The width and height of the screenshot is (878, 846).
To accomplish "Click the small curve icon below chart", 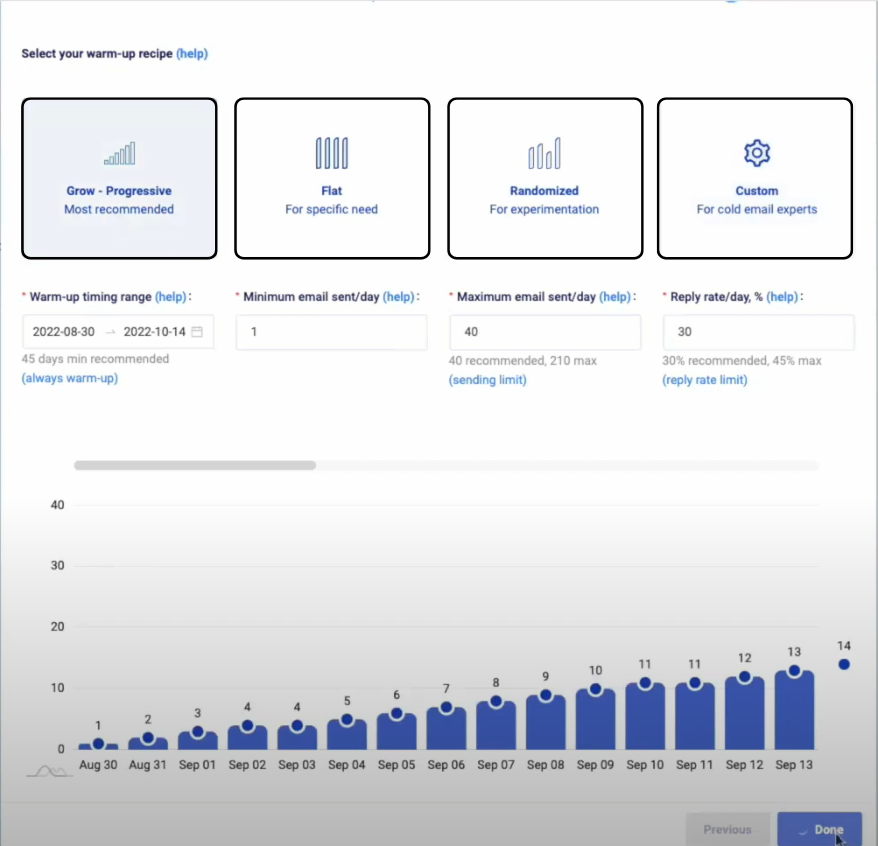I will [48, 771].
